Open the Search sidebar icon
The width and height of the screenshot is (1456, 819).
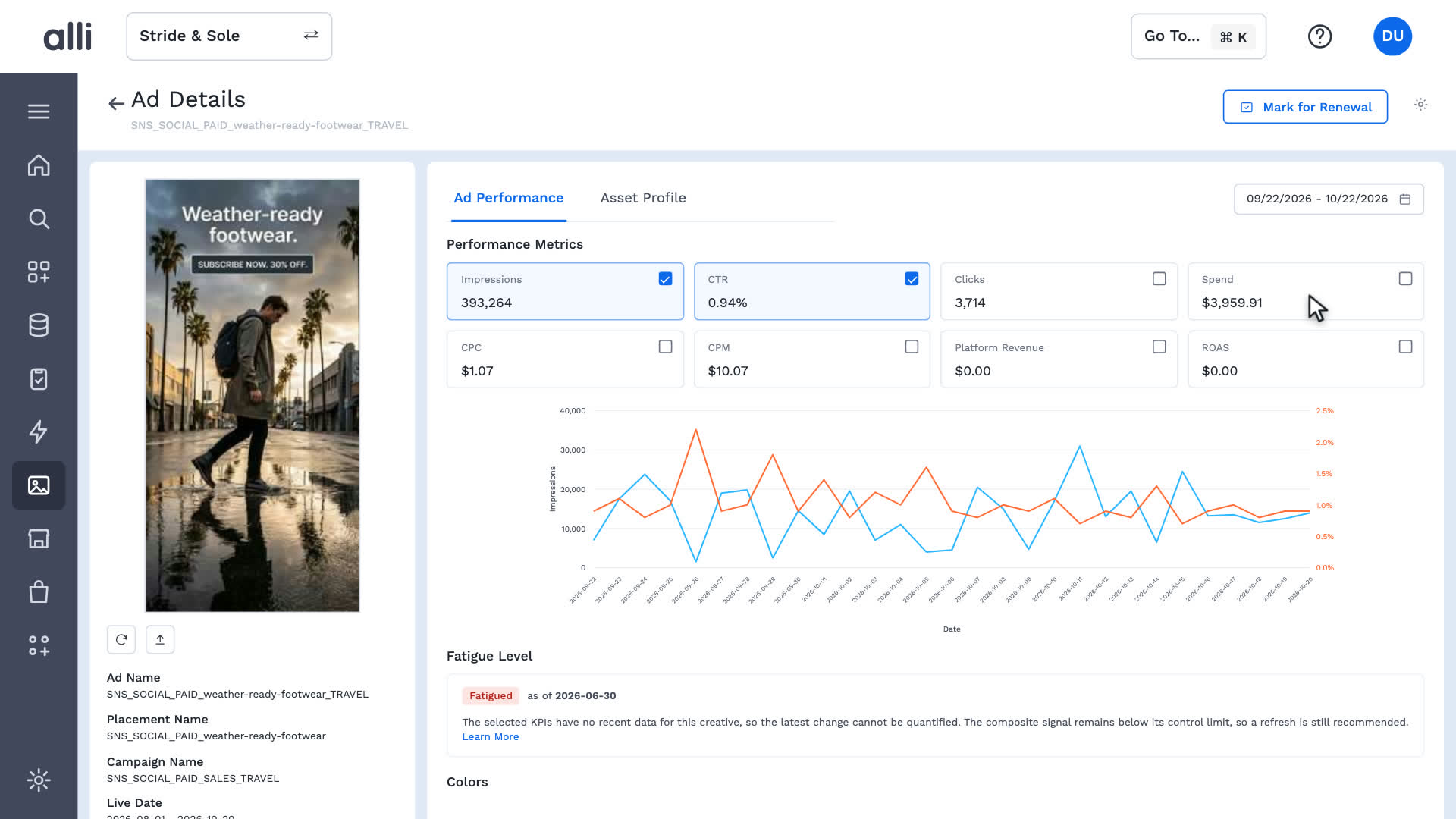point(39,219)
